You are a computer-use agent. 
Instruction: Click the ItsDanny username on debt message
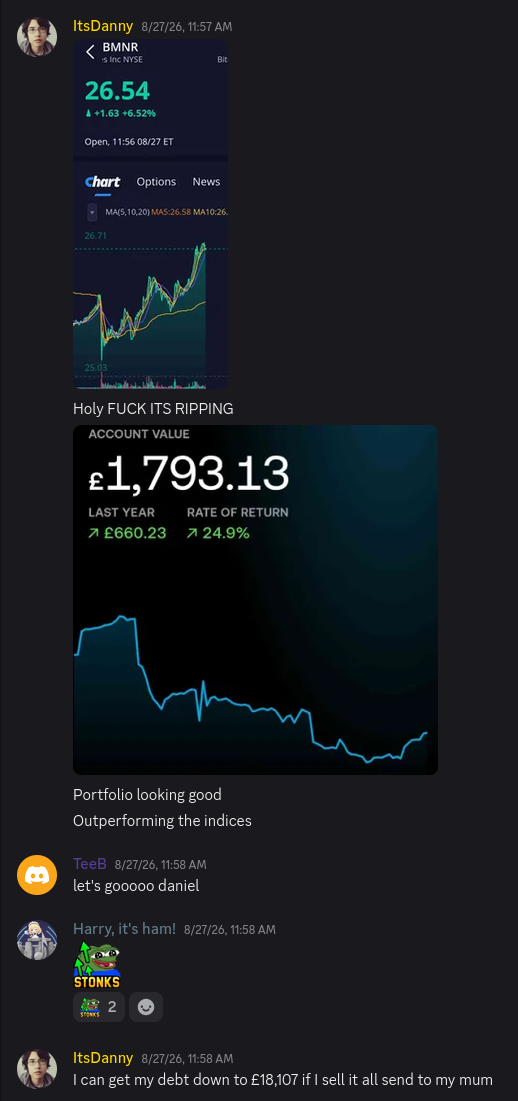pyautogui.click(x=103, y=1057)
